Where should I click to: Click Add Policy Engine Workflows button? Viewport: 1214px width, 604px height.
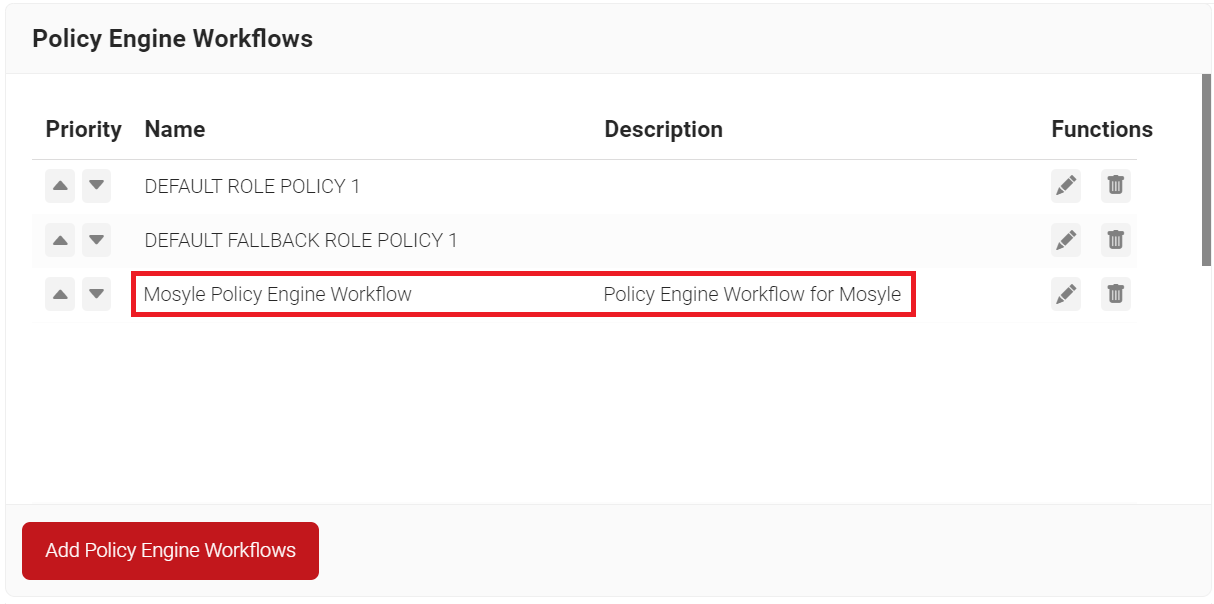(170, 551)
